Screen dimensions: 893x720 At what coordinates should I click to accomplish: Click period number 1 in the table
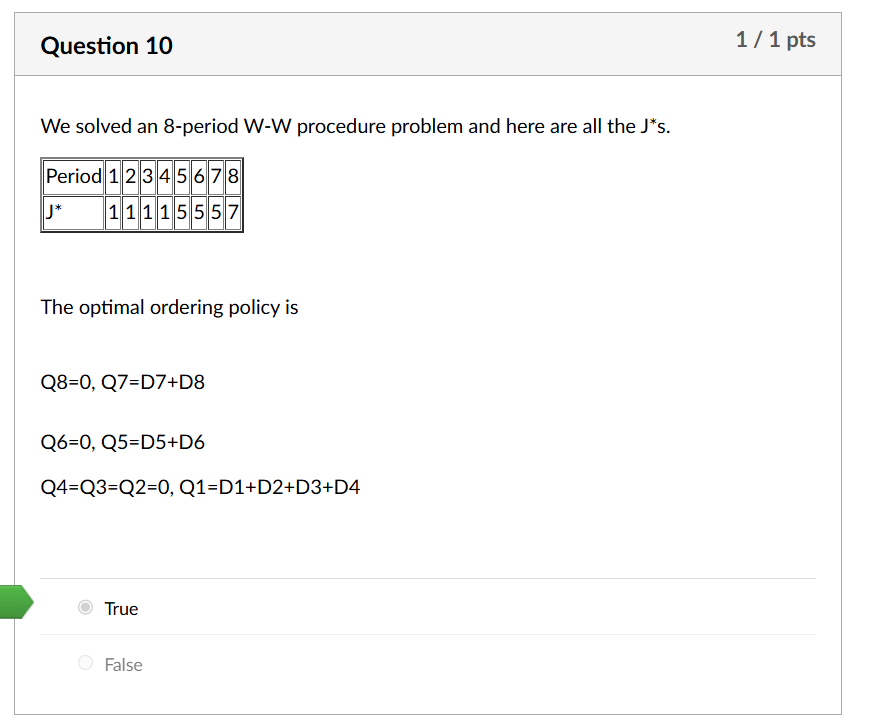click(x=112, y=177)
